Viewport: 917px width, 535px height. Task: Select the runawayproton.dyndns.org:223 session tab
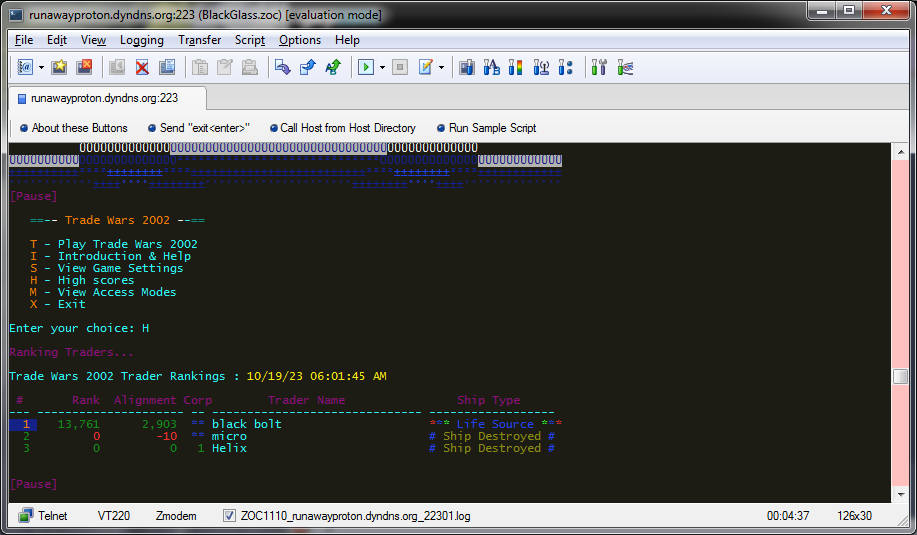pos(105,98)
